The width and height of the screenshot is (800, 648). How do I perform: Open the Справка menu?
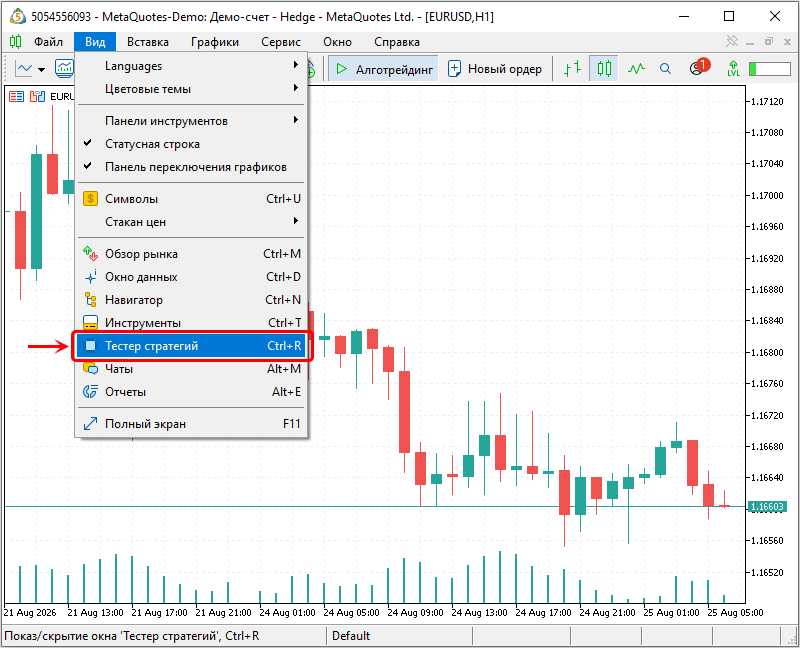397,42
